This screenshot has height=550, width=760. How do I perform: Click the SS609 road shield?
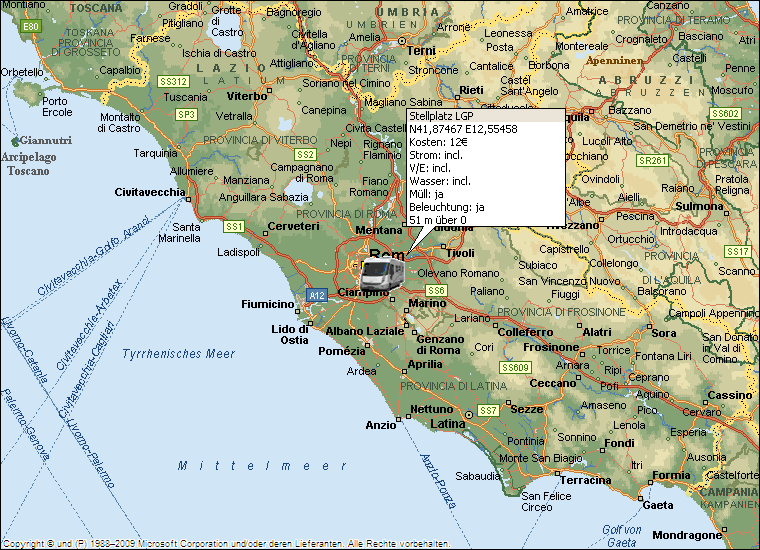515,368
